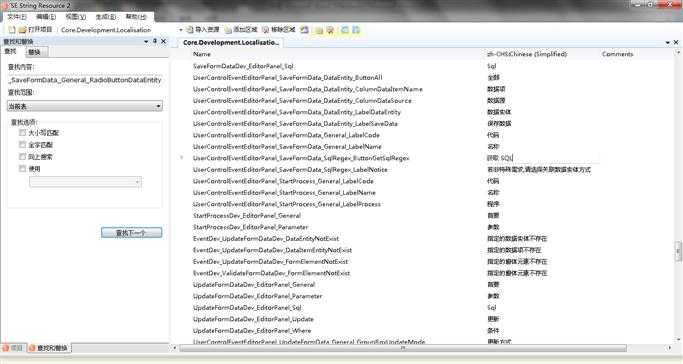This screenshot has height=364, width=683.
Task: Click the last blue icon in toolbar
Action: [356, 30]
